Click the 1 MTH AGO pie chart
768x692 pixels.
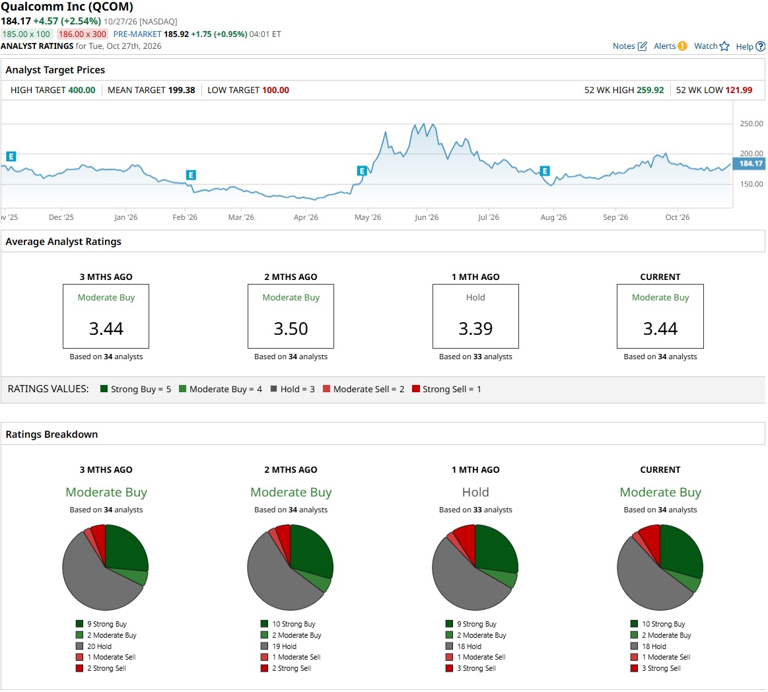(475, 567)
